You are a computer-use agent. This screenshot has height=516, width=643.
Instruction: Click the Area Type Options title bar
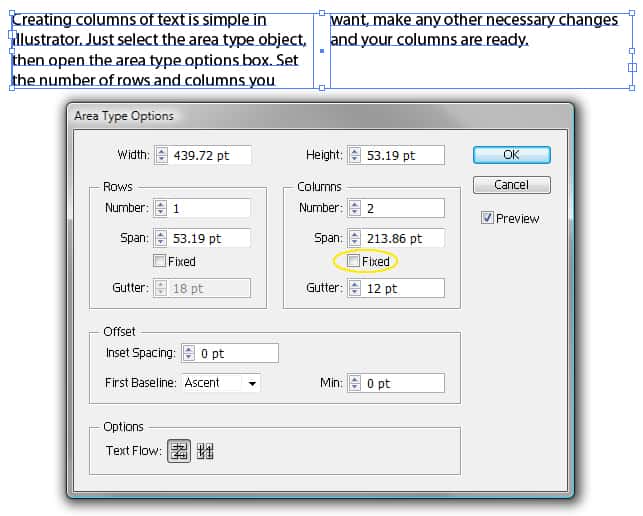320,116
